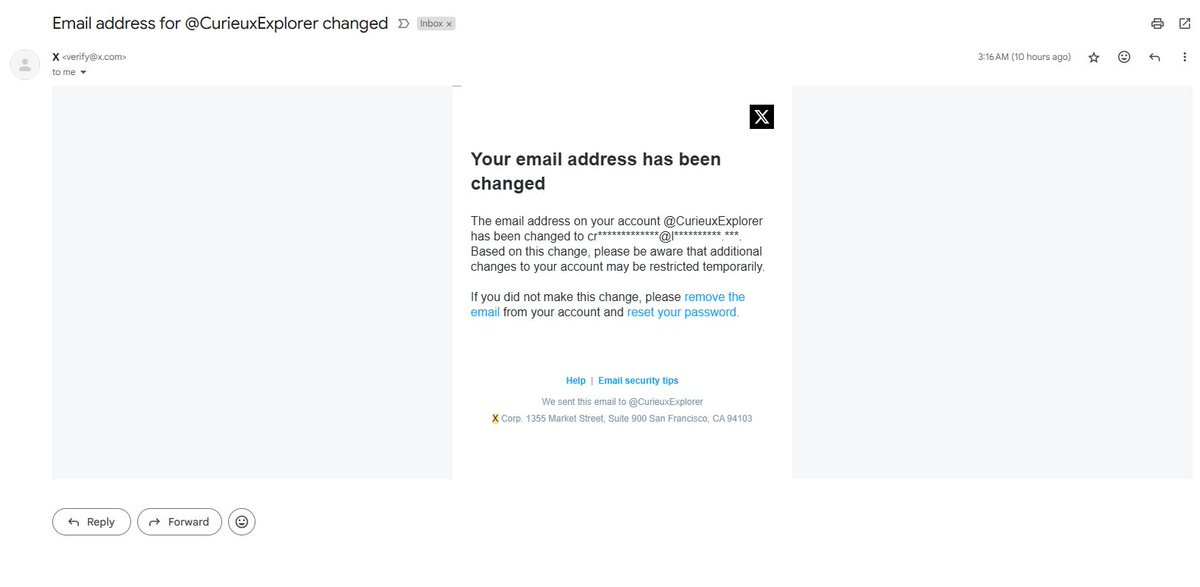Viewport: 1200px width, 587px height.
Task: Click the black X logo in the email
Action: [762, 116]
